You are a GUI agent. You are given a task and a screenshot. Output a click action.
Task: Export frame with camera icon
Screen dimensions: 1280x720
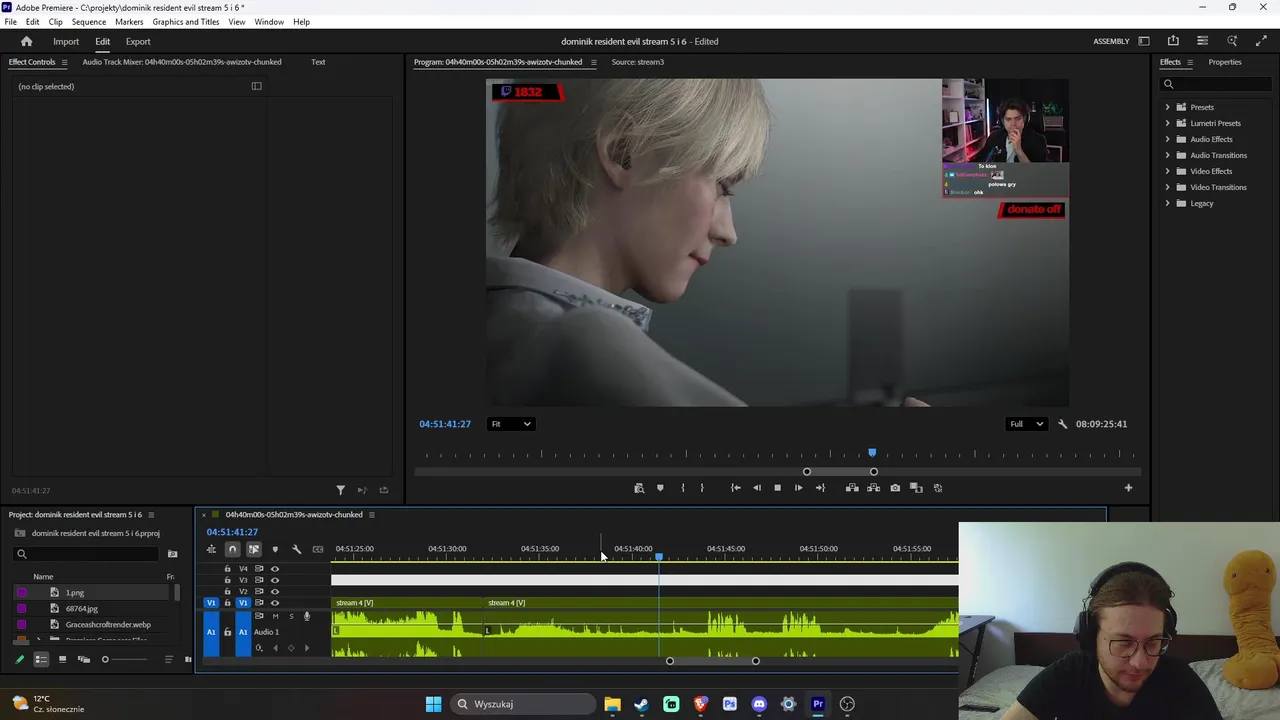[x=895, y=488]
